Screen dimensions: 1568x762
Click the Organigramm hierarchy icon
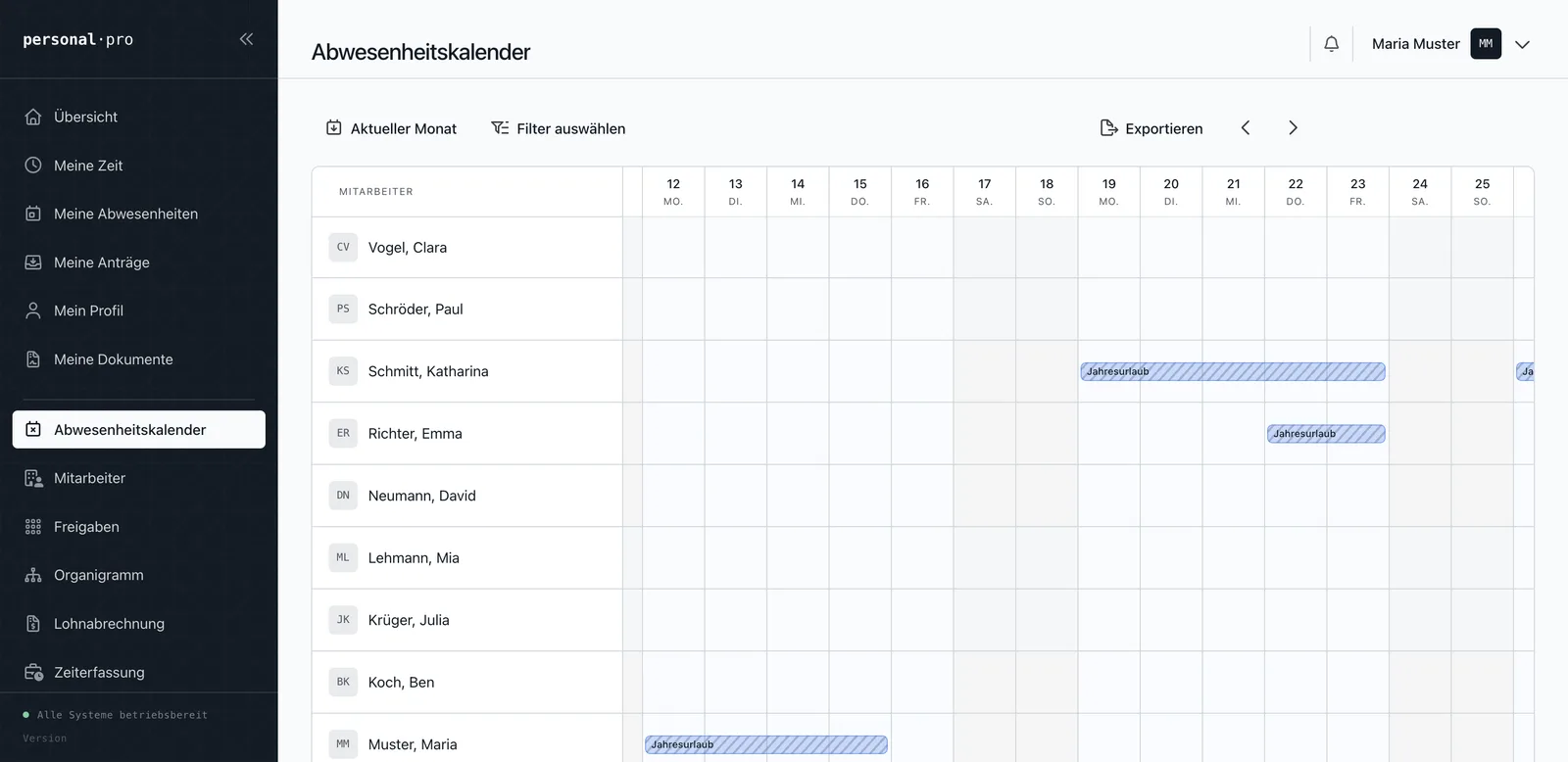click(33, 575)
